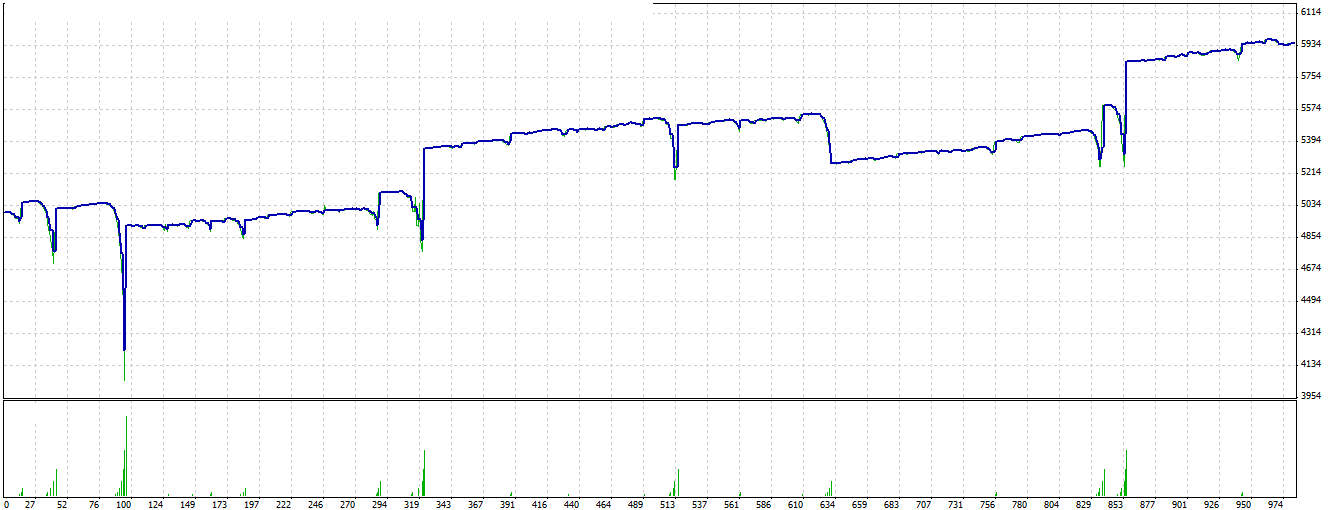Click the 149 label on the bottom axis
1329x510 pixels.
(188, 504)
